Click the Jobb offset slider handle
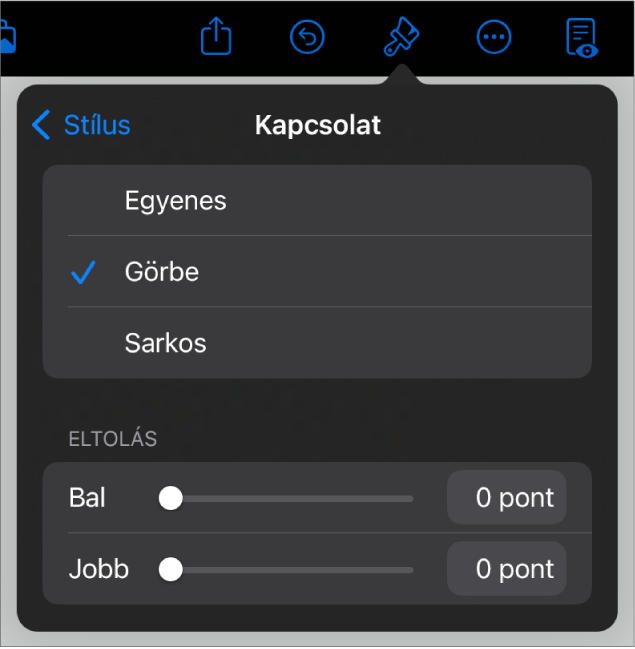635x649 pixels. tap(171, 569)
